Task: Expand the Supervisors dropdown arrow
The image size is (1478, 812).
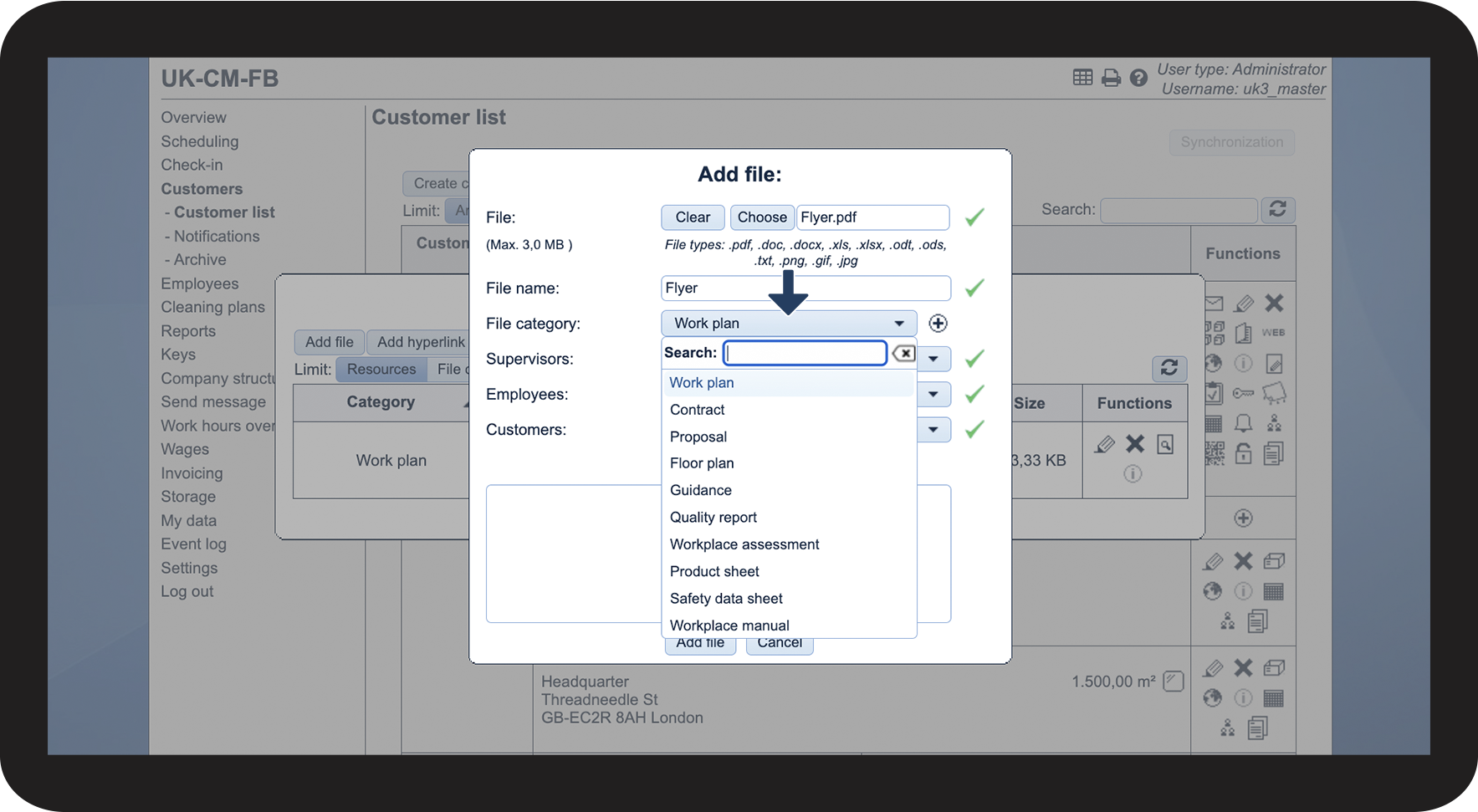Action: point(933,359)
